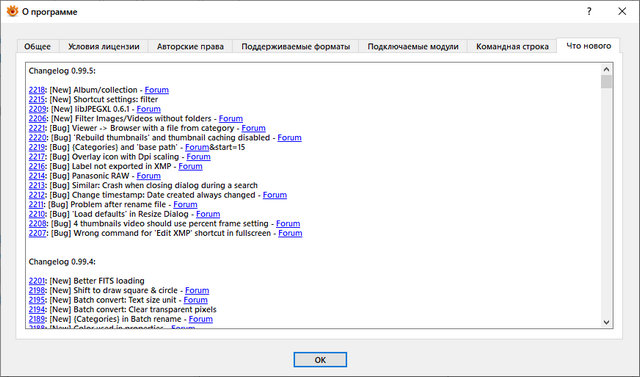Open issue link 2213
640x377 pixels.
(x=36, y=185)
